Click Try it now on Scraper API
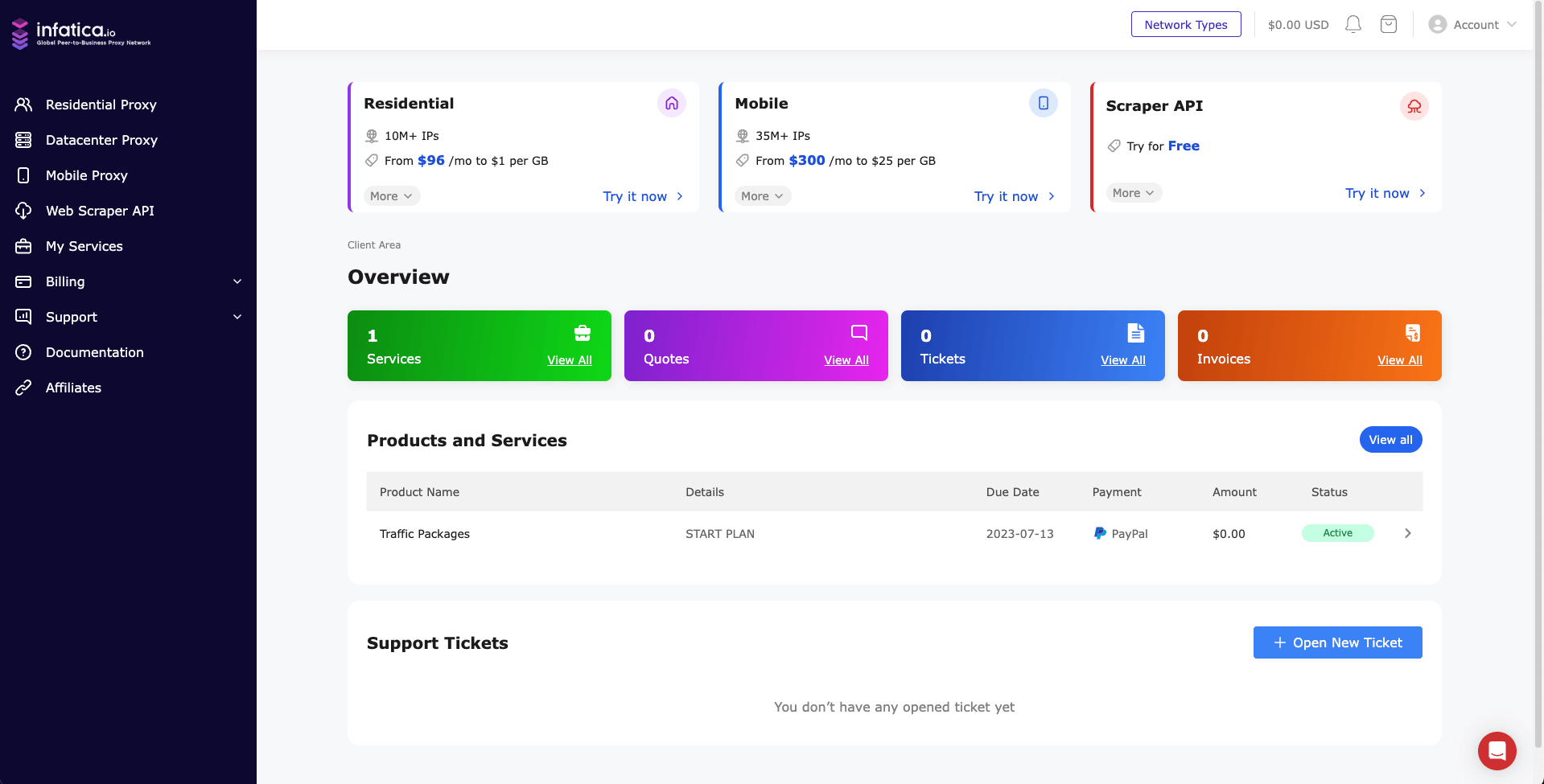Viewport: 1544px width, 784px height. 1385,193
